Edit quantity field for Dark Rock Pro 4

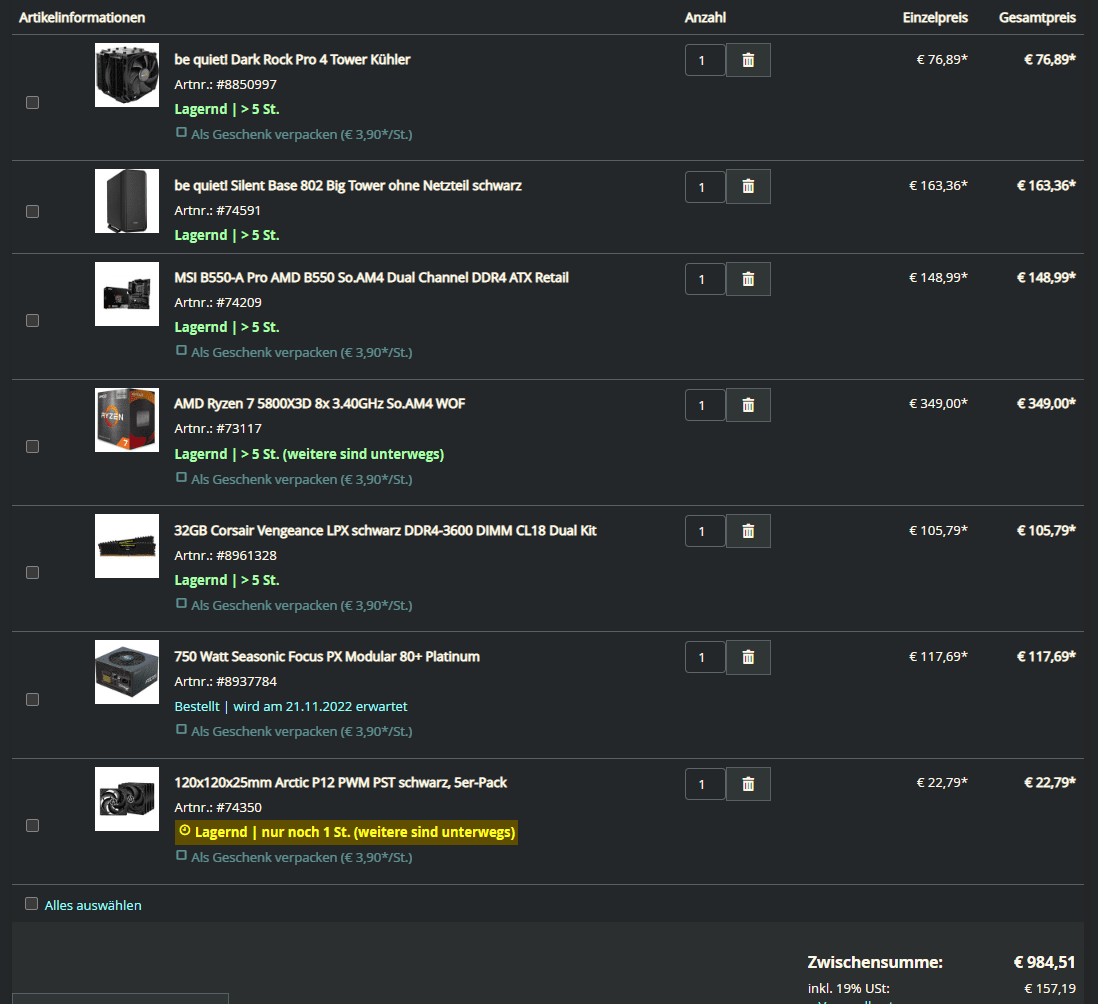pyautogui.click(x=705, y=60)
